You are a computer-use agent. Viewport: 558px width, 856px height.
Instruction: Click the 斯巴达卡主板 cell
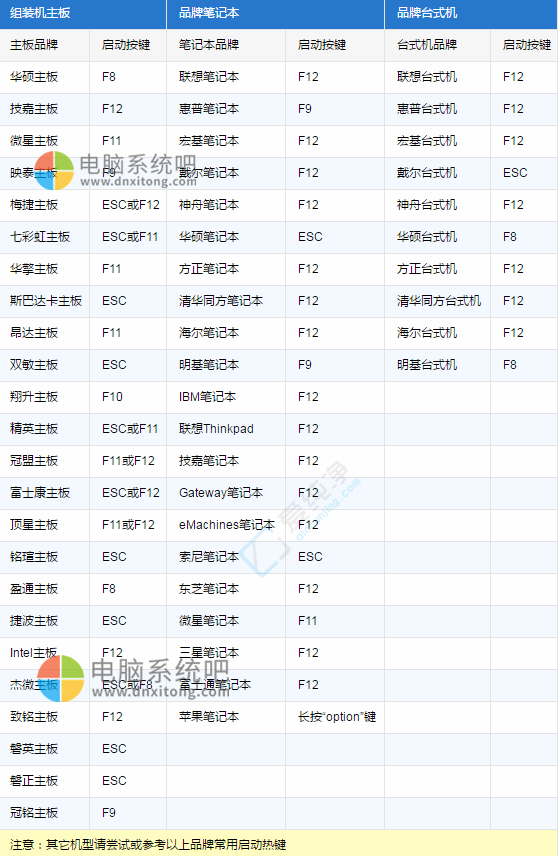(46, 301)
